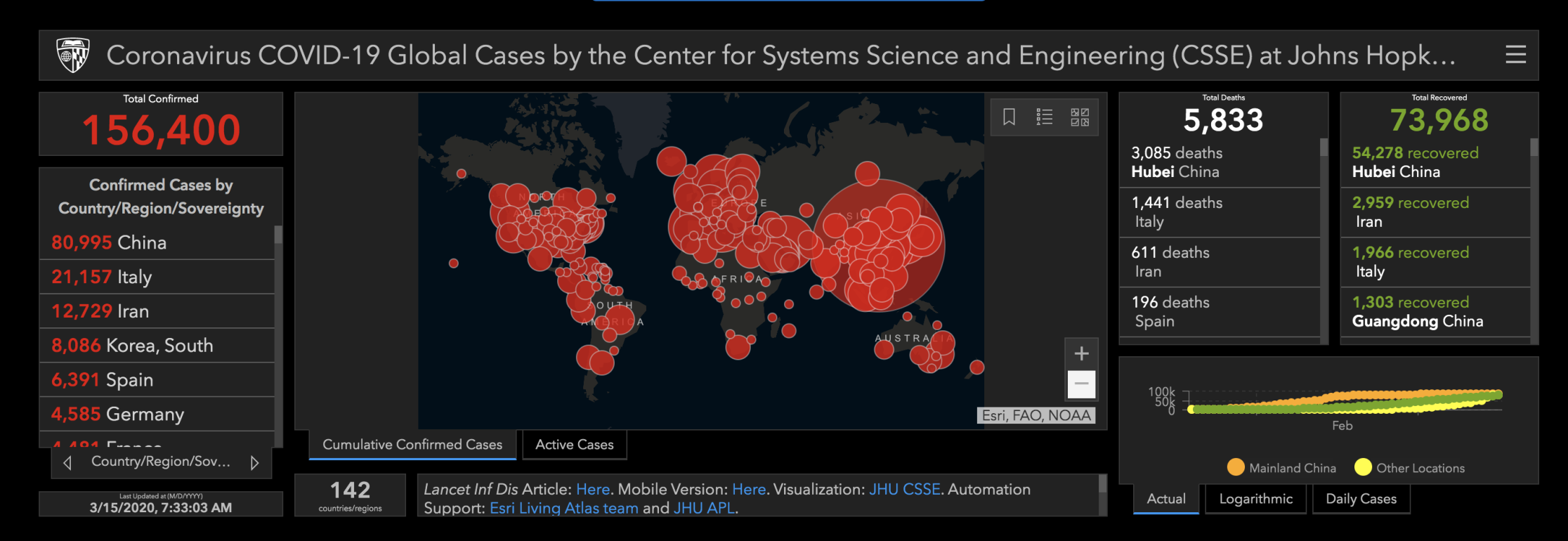Screen dimensions: 1568x541
Task: Open the Esri Living Atlas team link
Action: tap(564, 508)
